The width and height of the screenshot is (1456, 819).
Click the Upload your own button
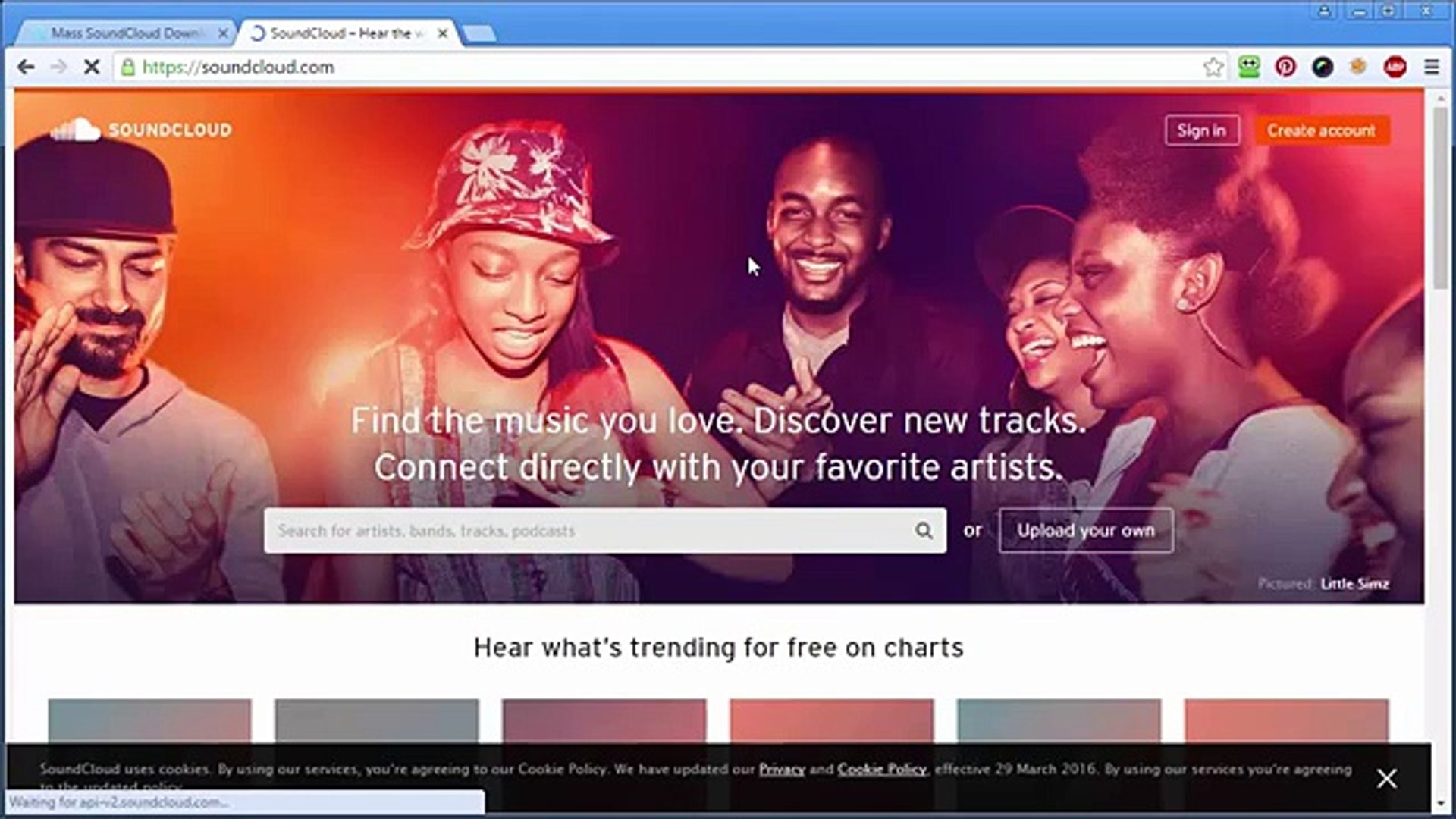point(1085,531)
